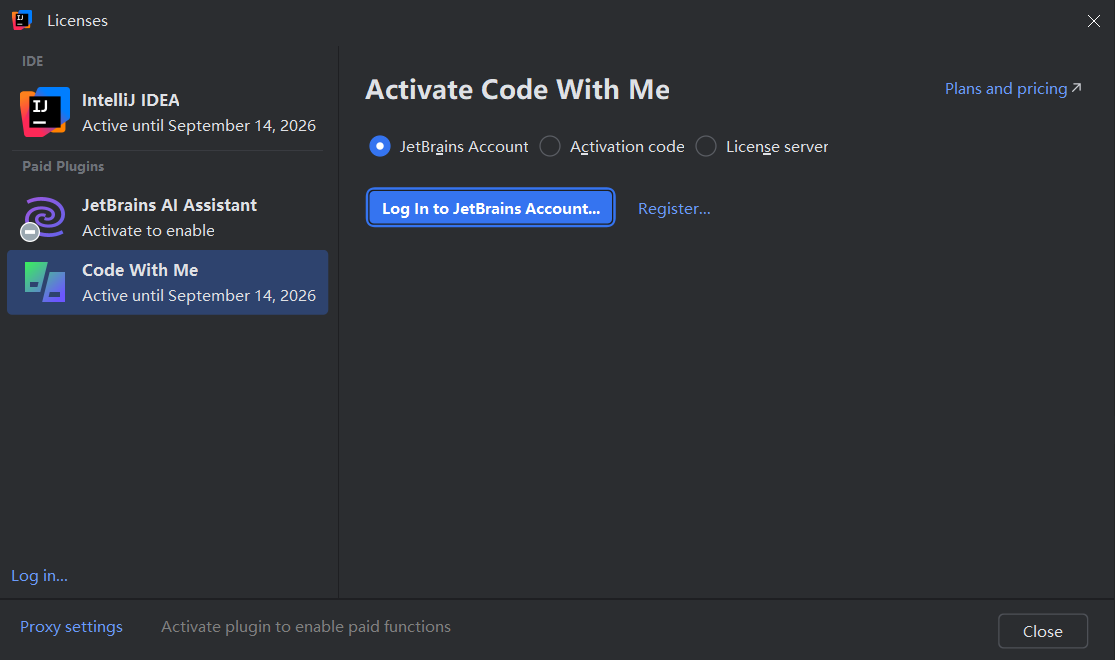Screen dimensions: 1115x660
Task: Open Proxy settings
Action: (71, 627)
